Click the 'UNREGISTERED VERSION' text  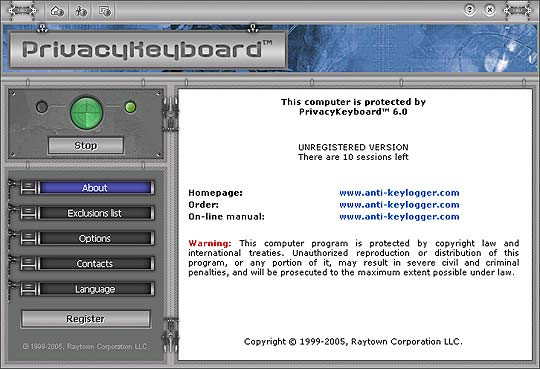[353, 147]
